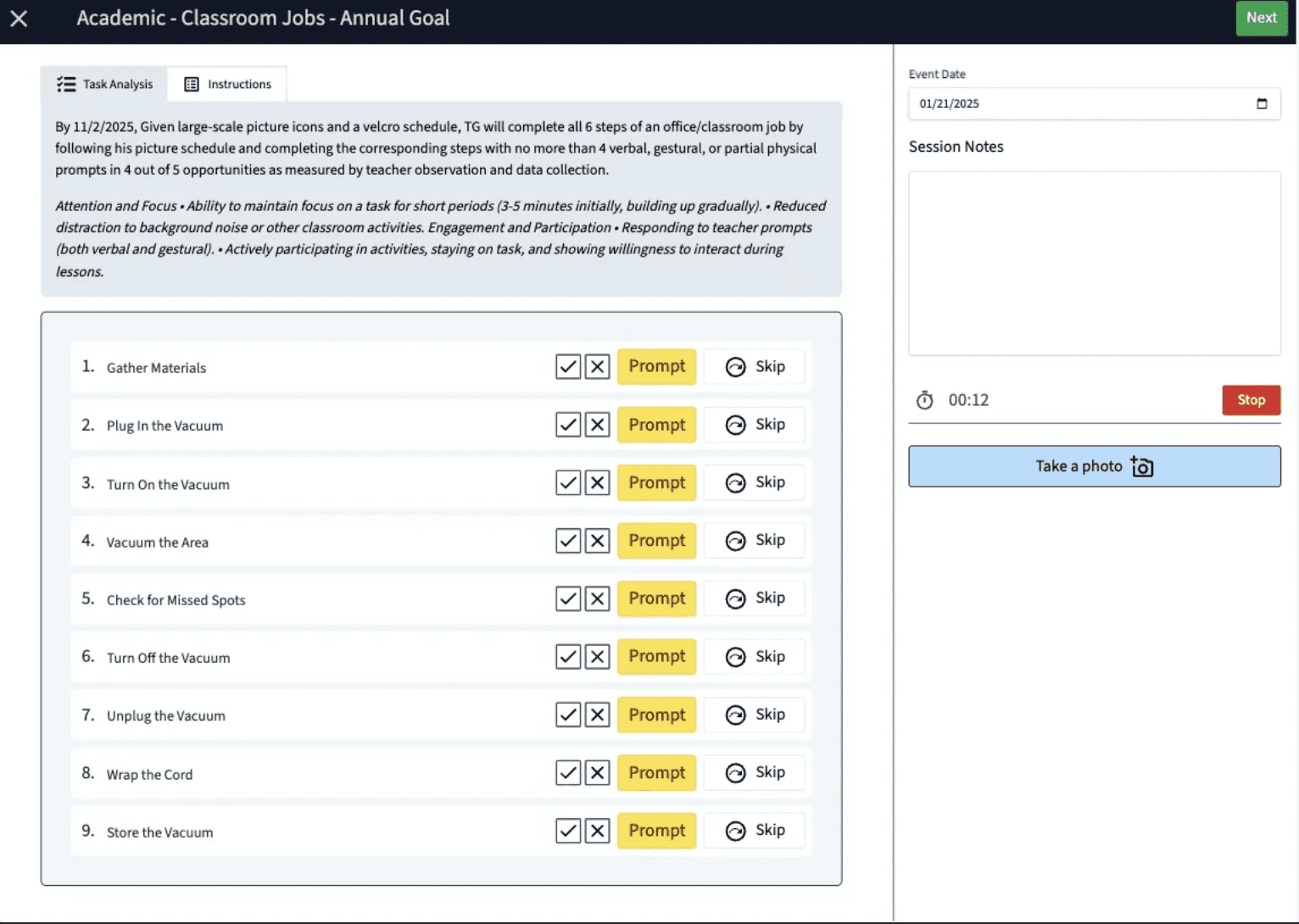Screen dimensions: 1299x924
Task: Switch to the Task Analysis tab
Action: (x=104, y=84)
